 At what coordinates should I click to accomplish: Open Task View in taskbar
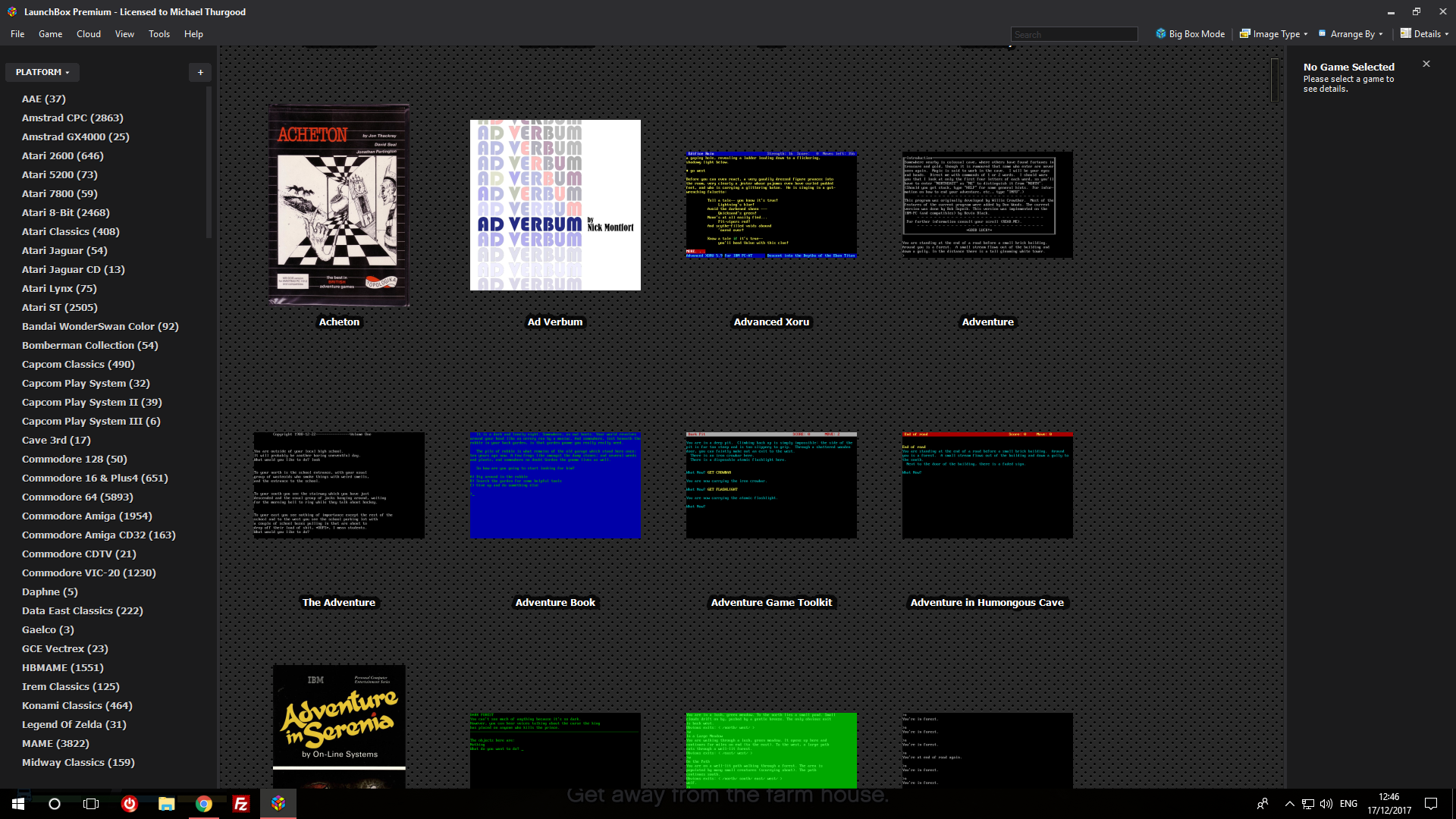point(91,804)
